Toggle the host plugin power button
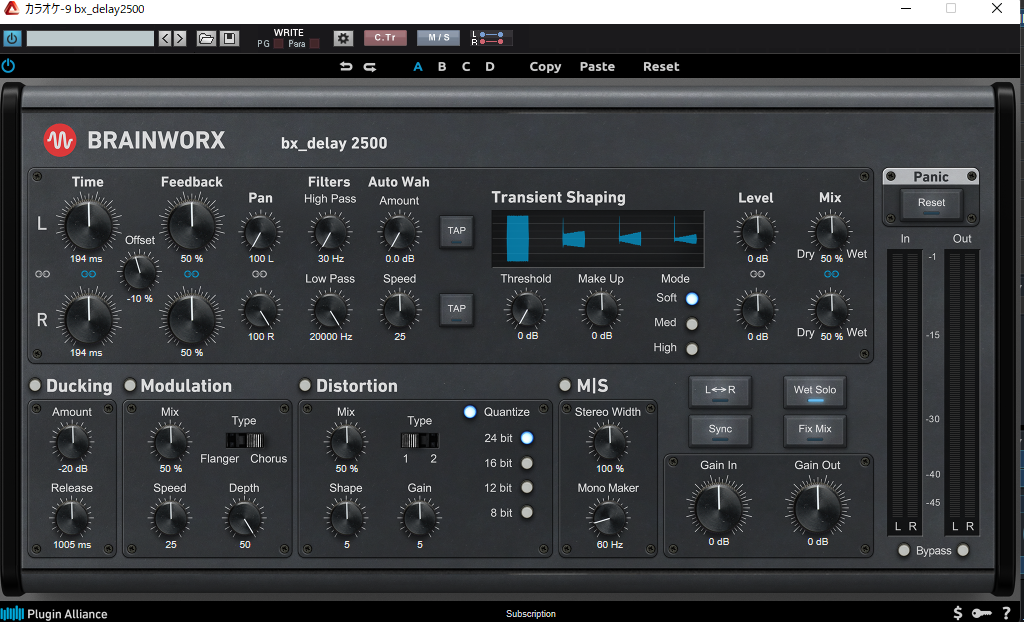The width and height of the screenshot is (1024, 622). pos(12,39)
